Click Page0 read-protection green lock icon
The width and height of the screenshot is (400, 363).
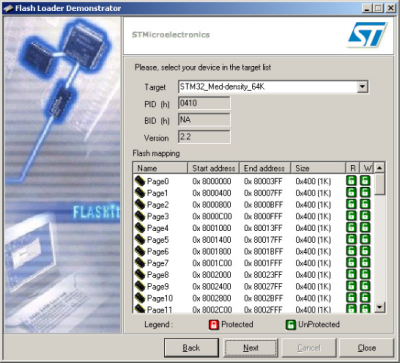click(351, 181)
